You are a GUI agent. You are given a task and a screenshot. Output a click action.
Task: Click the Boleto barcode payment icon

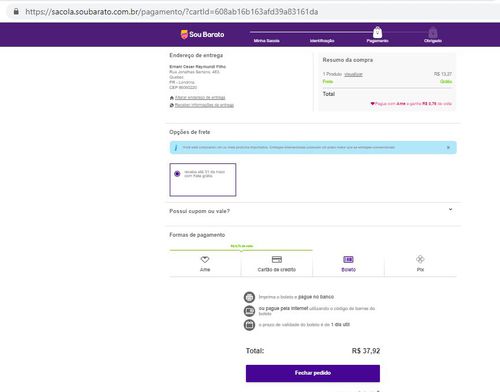[348, 259]
